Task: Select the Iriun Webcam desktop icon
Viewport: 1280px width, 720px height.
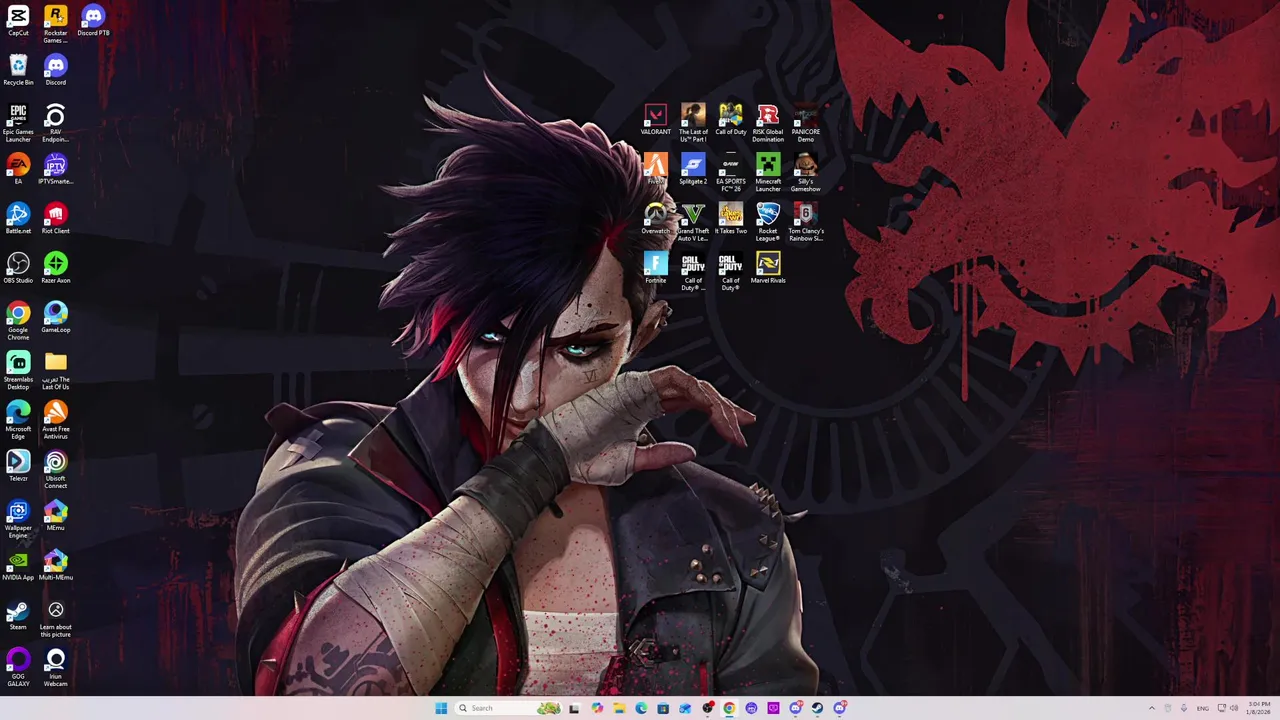Action: pyautogui.click(x=56, y=668)
